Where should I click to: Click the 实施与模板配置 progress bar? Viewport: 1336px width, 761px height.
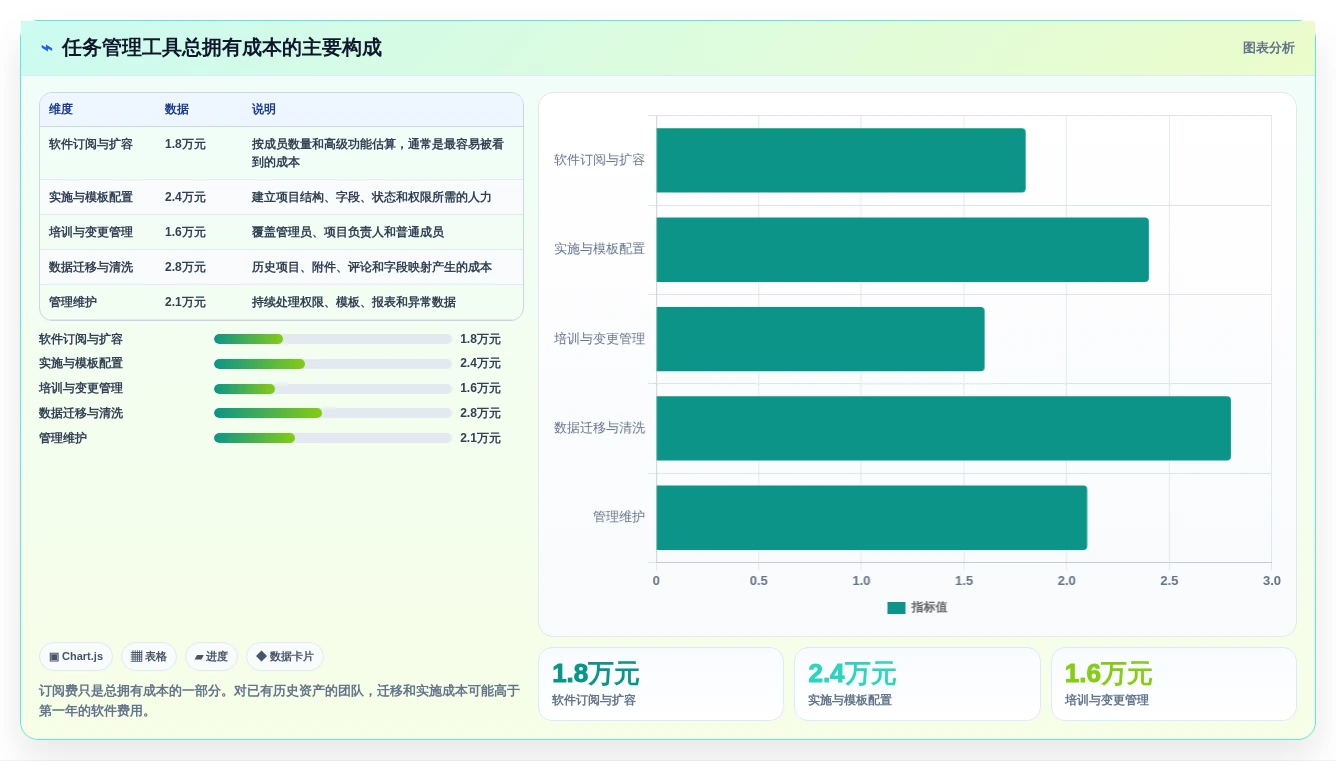[x=333, y=364]
